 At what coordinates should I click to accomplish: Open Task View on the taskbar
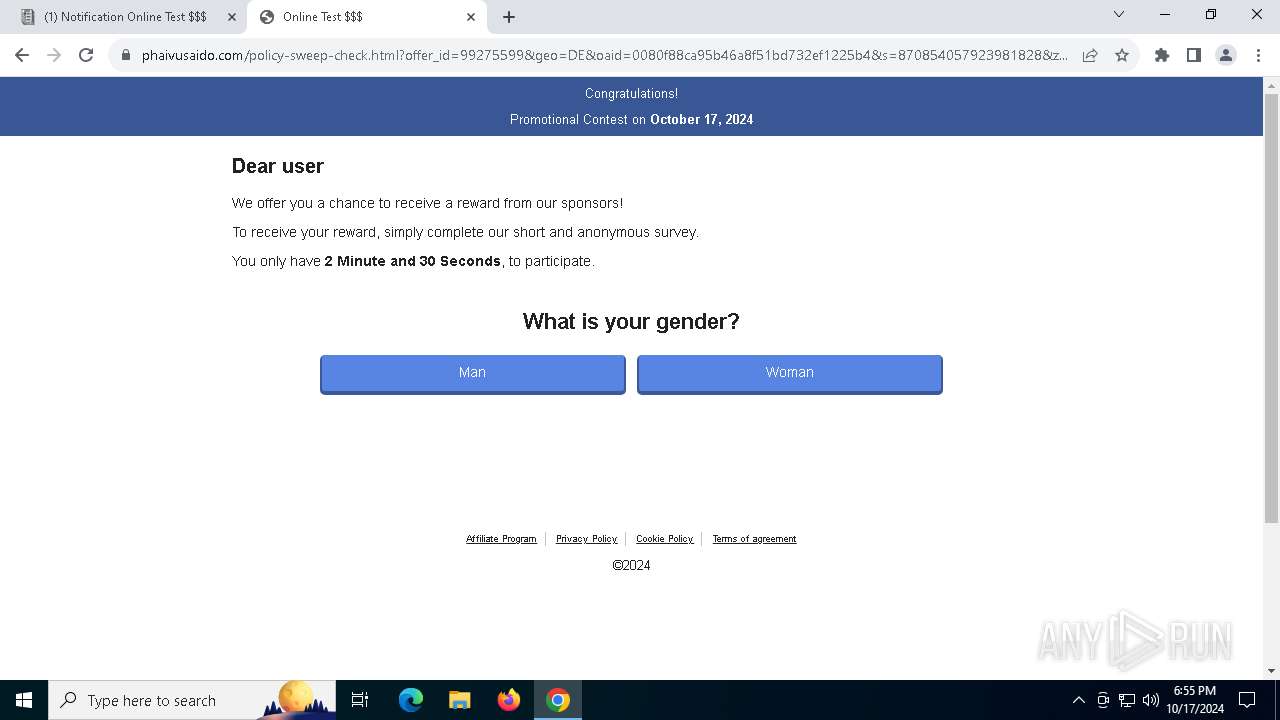pyautogui.click(x=361, y=700)
